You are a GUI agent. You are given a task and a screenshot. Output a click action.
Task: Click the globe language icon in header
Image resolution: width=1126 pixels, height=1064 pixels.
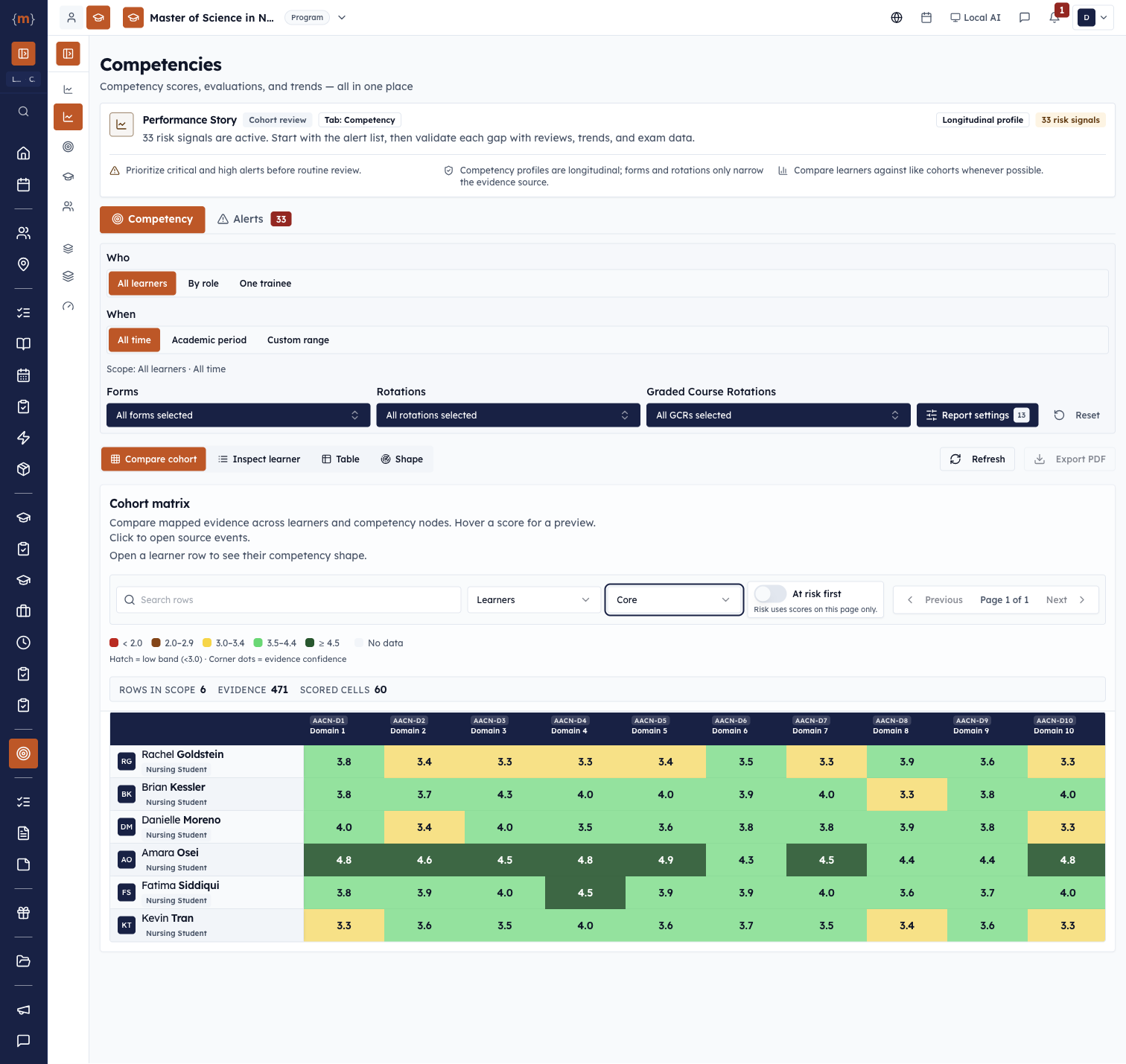point(897,18)
